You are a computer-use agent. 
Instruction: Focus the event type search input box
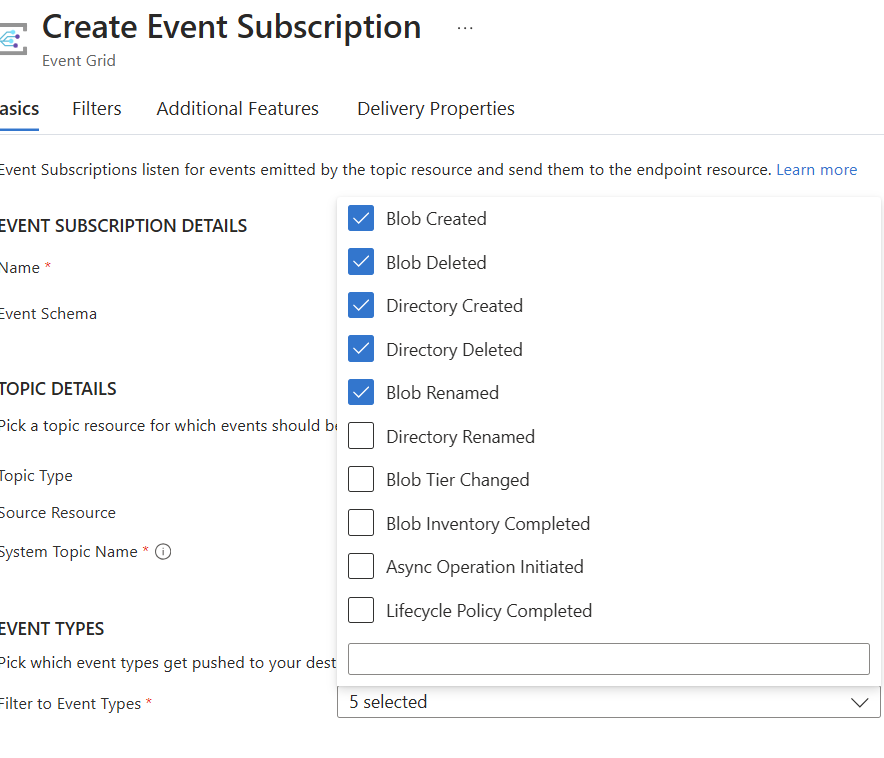coord(609,659)
